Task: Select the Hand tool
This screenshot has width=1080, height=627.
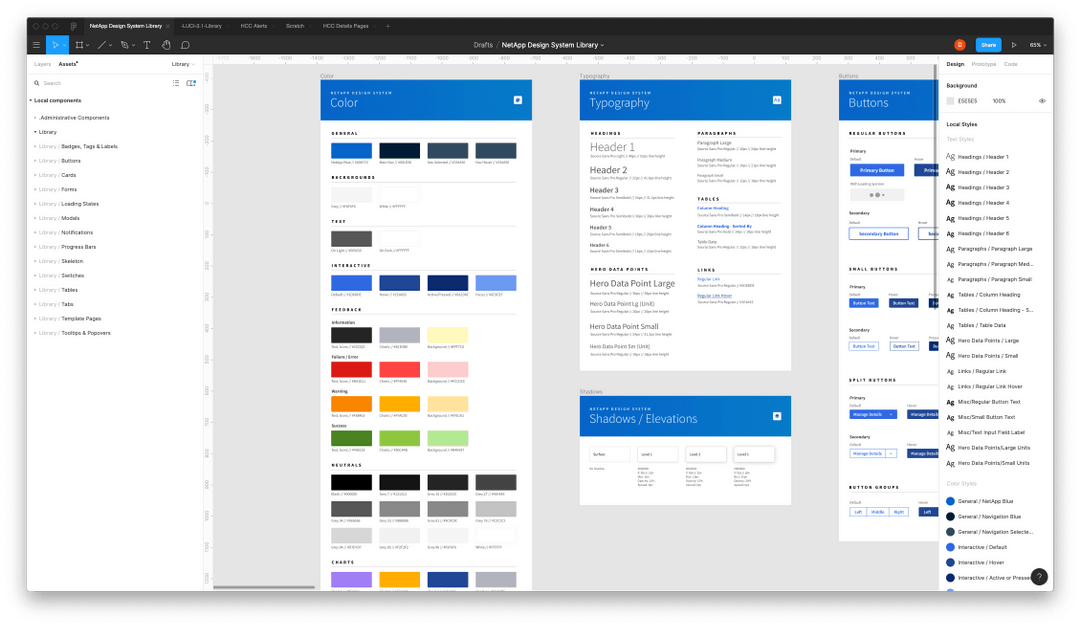Action: 167,44
